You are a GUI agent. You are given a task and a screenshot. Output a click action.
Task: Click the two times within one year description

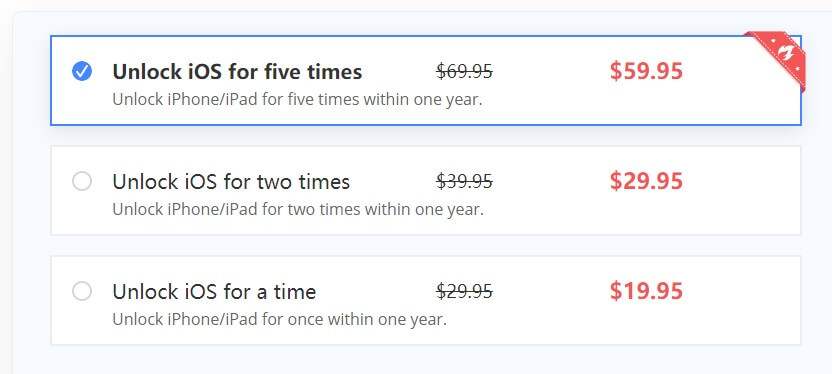coord(298,210)
